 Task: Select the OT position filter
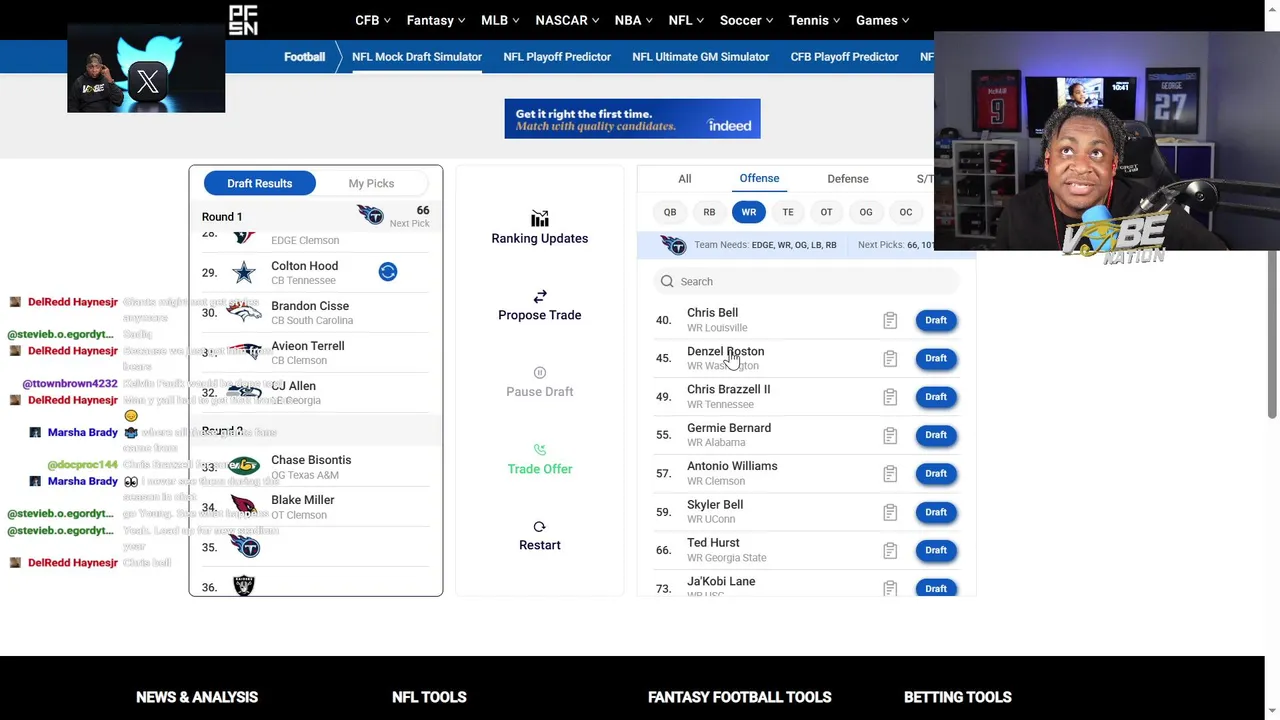click(x=826, y=212)
